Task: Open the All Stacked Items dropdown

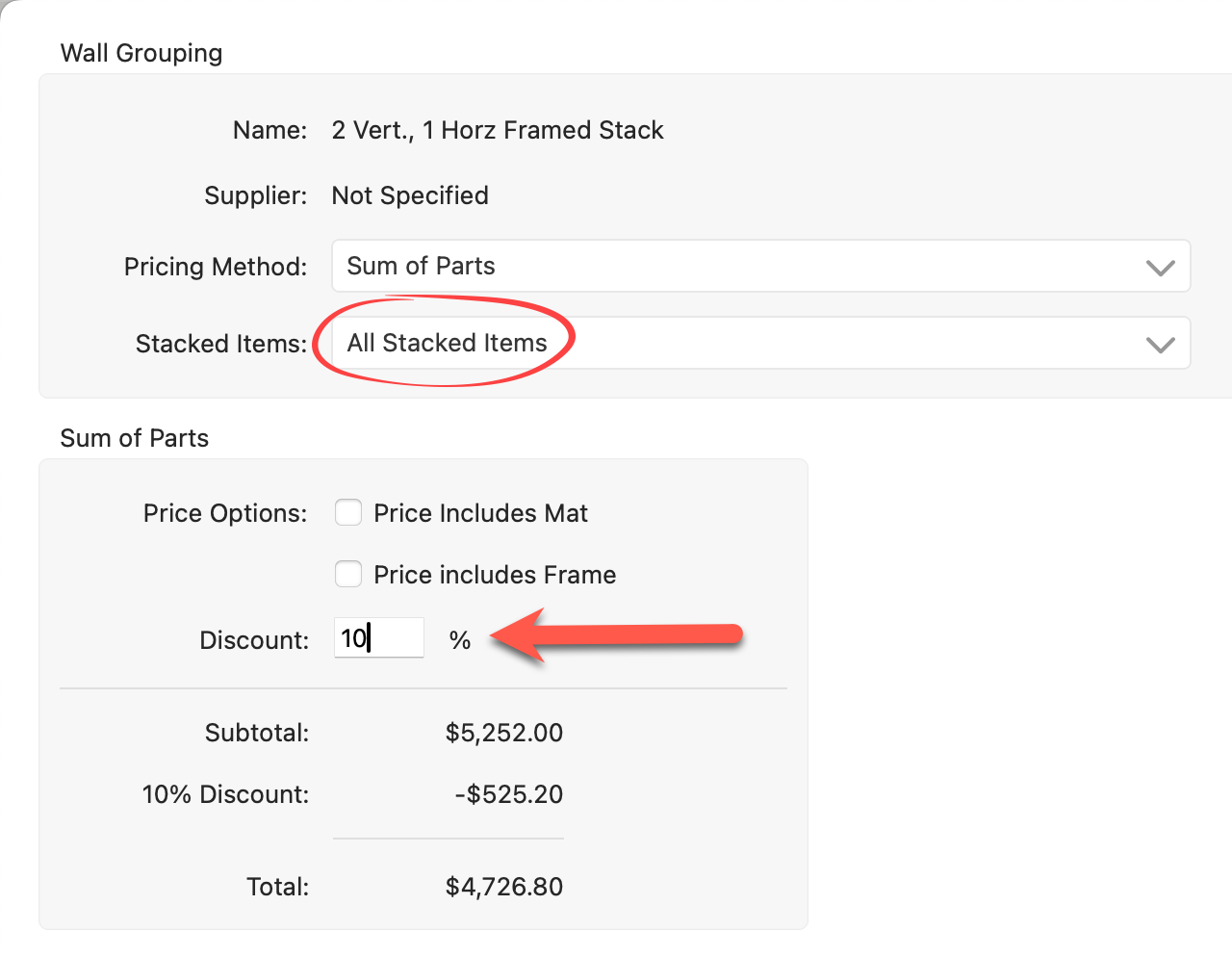Action: [x=760, y=343]
